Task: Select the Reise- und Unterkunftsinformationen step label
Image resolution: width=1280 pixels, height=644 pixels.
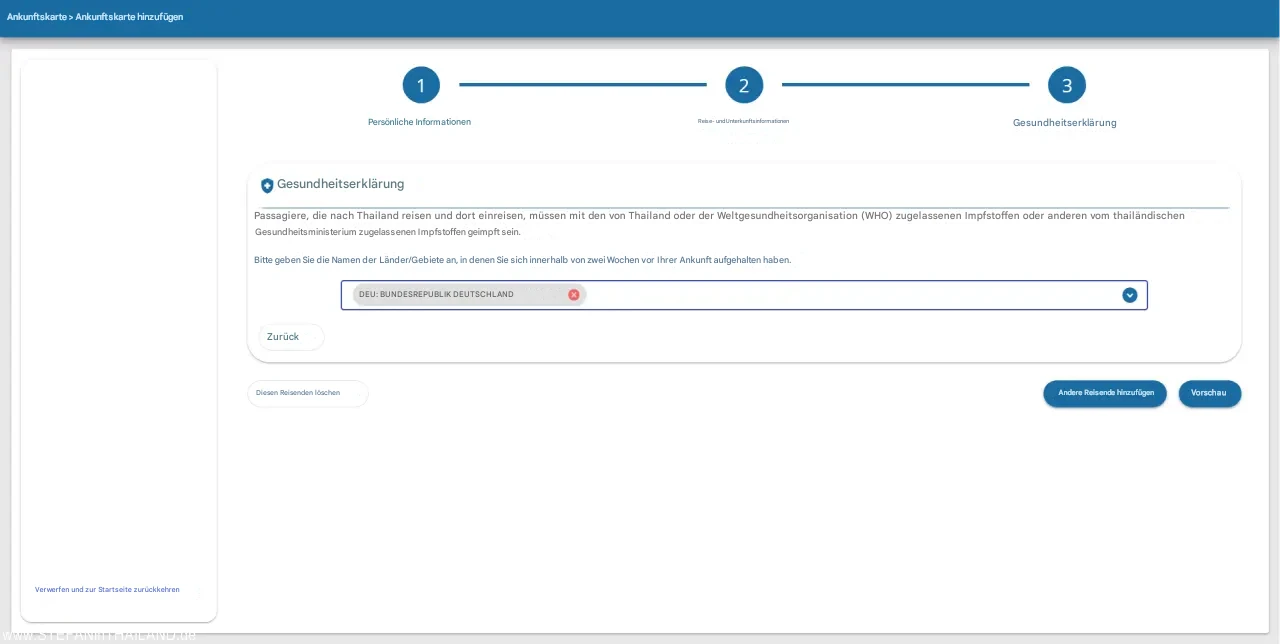Action: coord(743,121)
